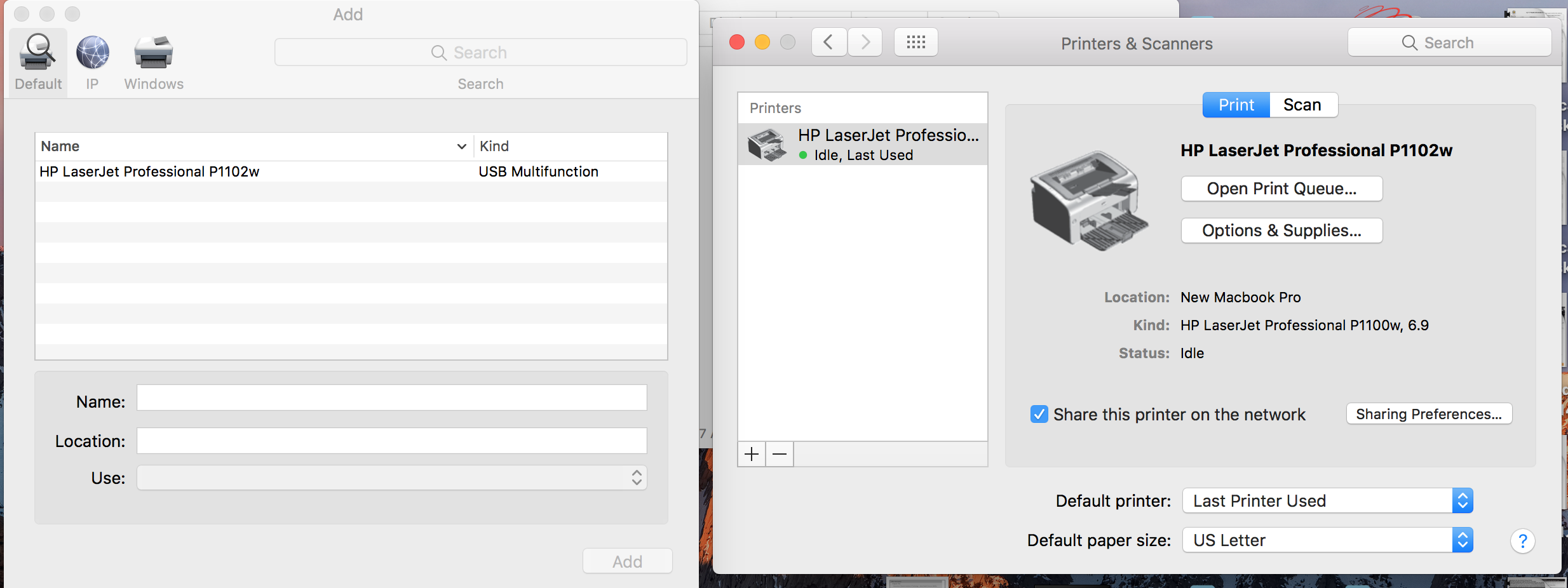Viewport: 1568px width, 588px height.
Task: Go forward in Printers & Scanners
Action: (x=865, y=43)
